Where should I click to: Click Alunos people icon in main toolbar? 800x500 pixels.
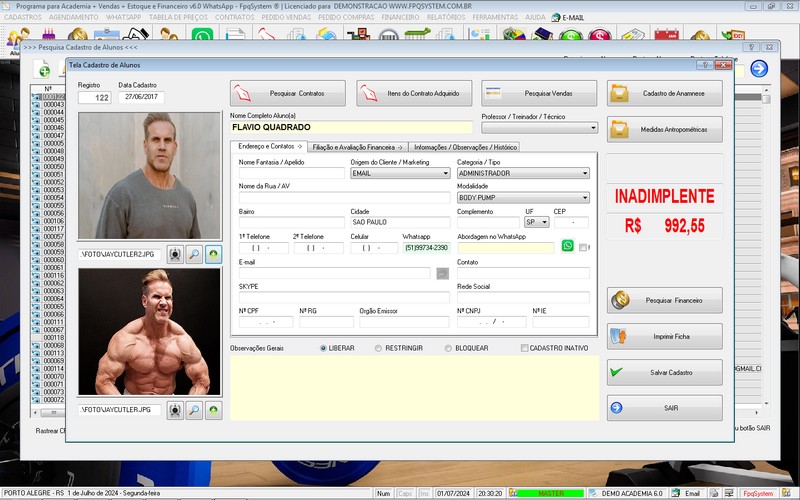click(x=18, y=38)
